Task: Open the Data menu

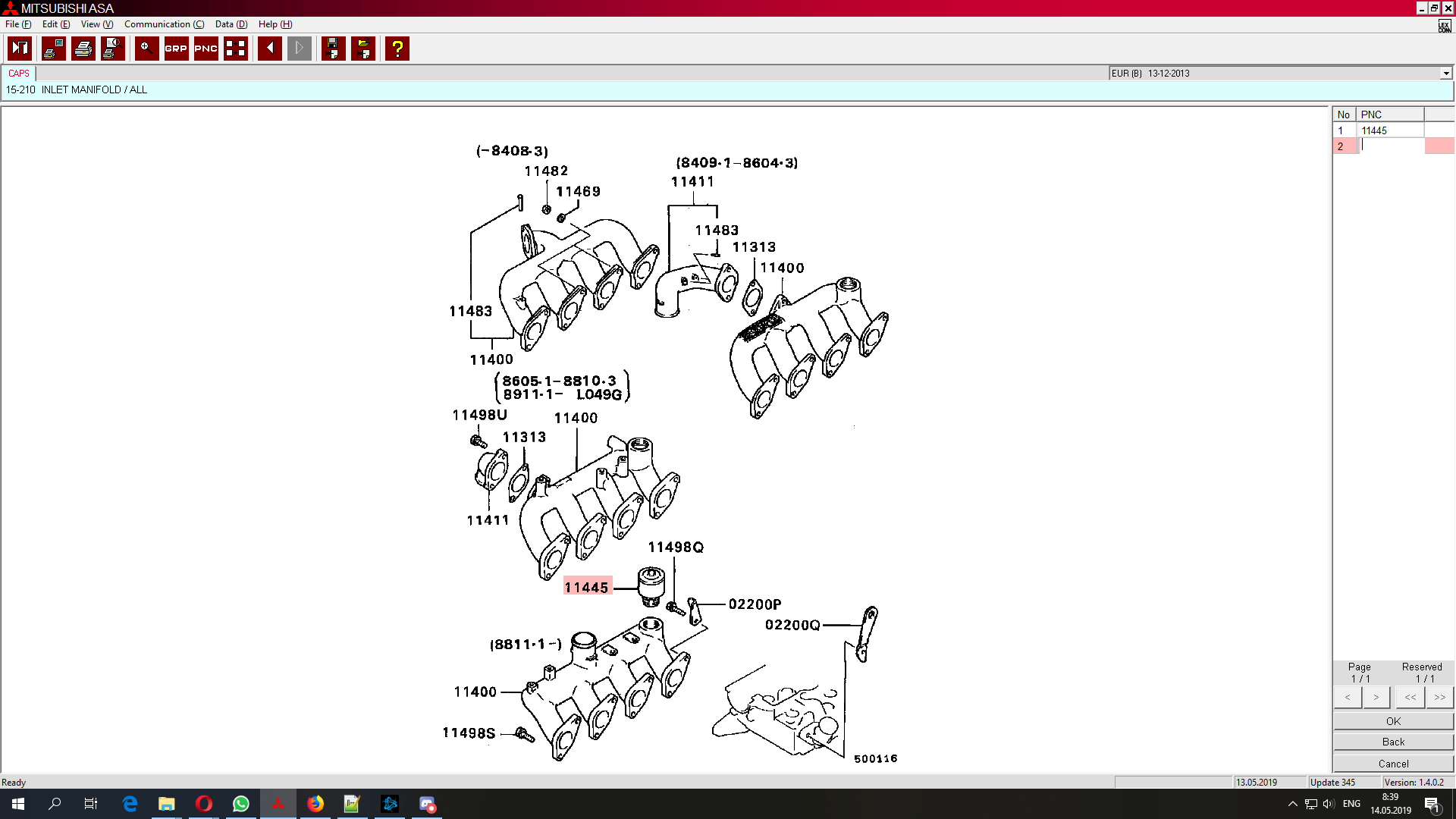Action: [x=231, y=24]
